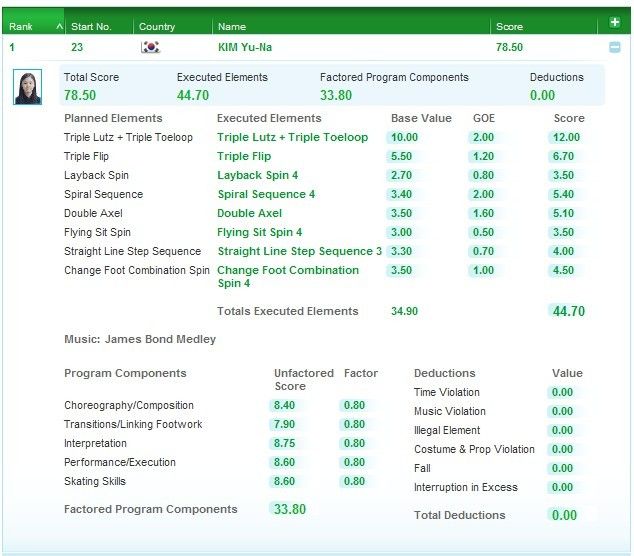Image resolution: width=634 pixels, height=556 pixels.
Task: Click the 8.75 Interpretation score
Action: point(284,444)
